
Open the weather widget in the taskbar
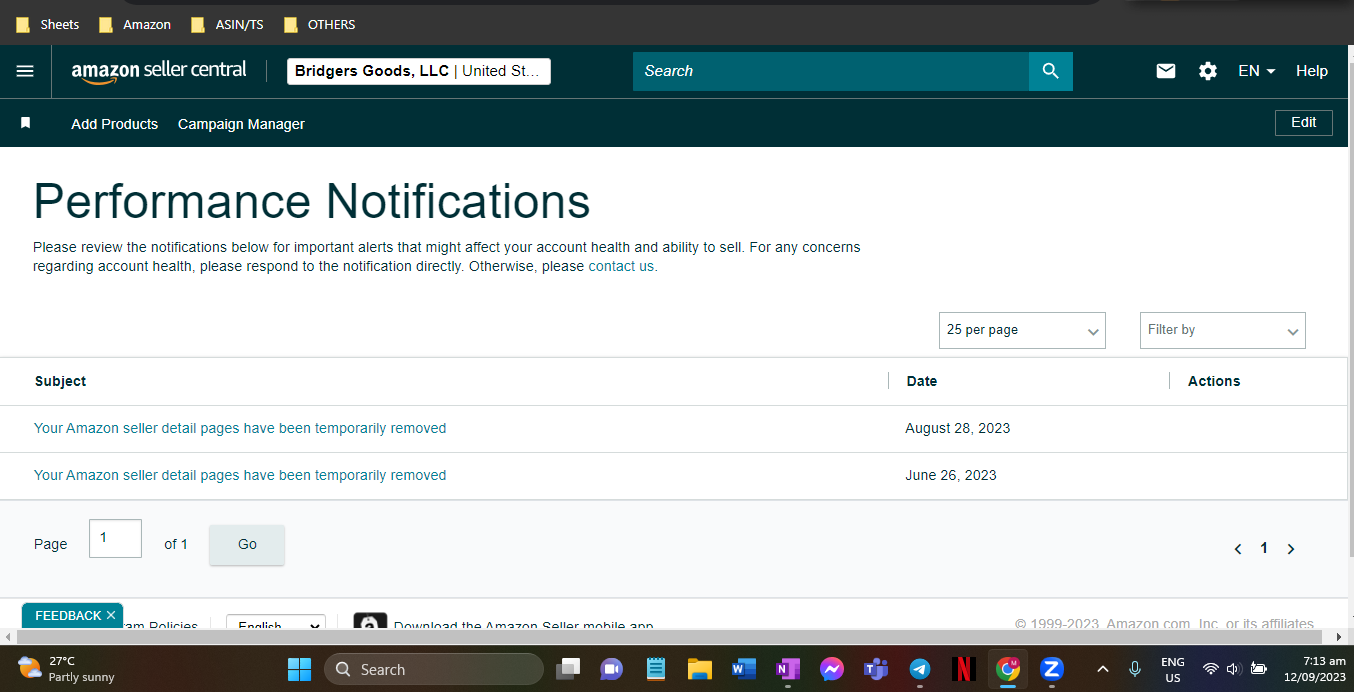click(x=66, y=669)
